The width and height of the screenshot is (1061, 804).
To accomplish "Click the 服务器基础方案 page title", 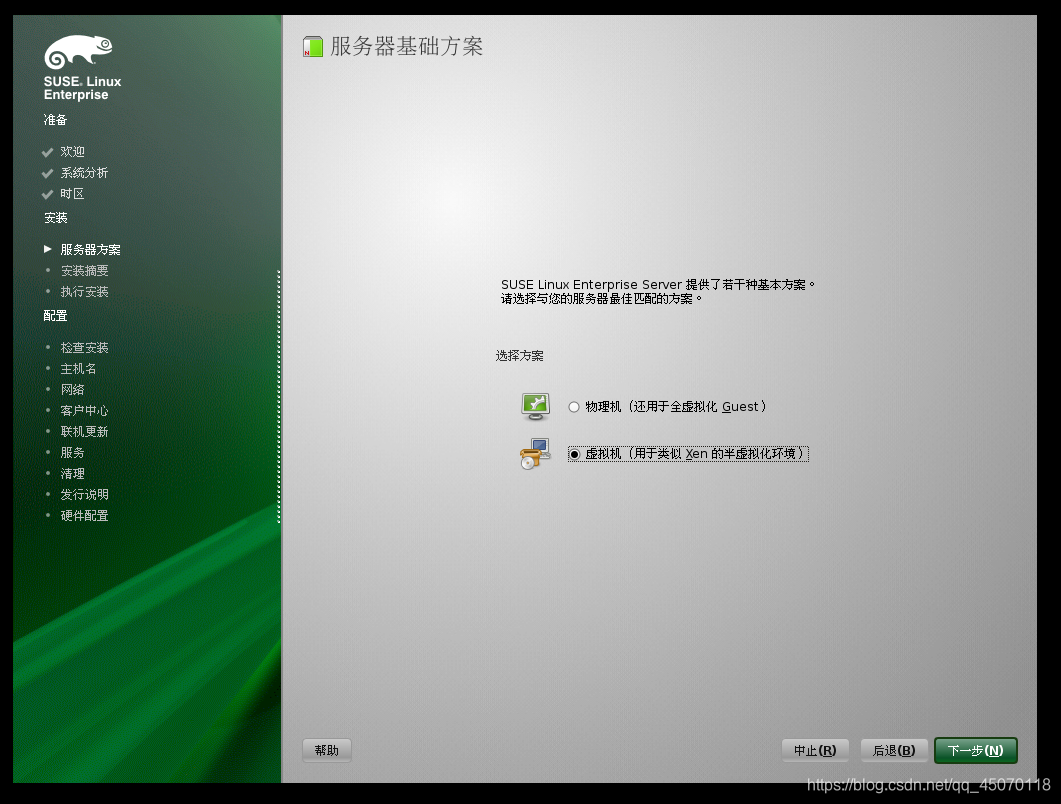I will [x=406, y=47].
